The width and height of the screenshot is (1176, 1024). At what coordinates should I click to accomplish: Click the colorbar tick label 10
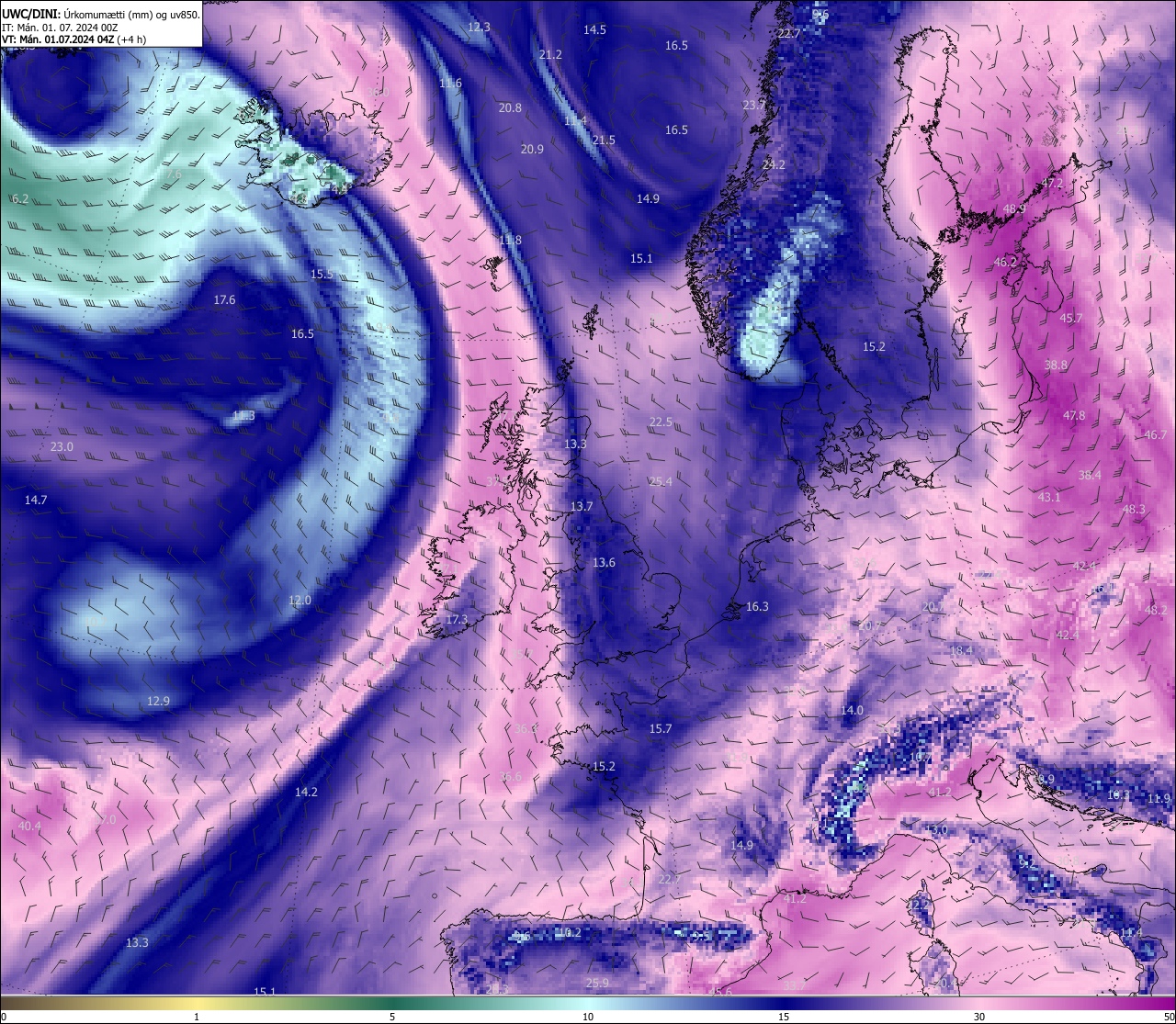pyautogui.click(x=588, y=1017)
